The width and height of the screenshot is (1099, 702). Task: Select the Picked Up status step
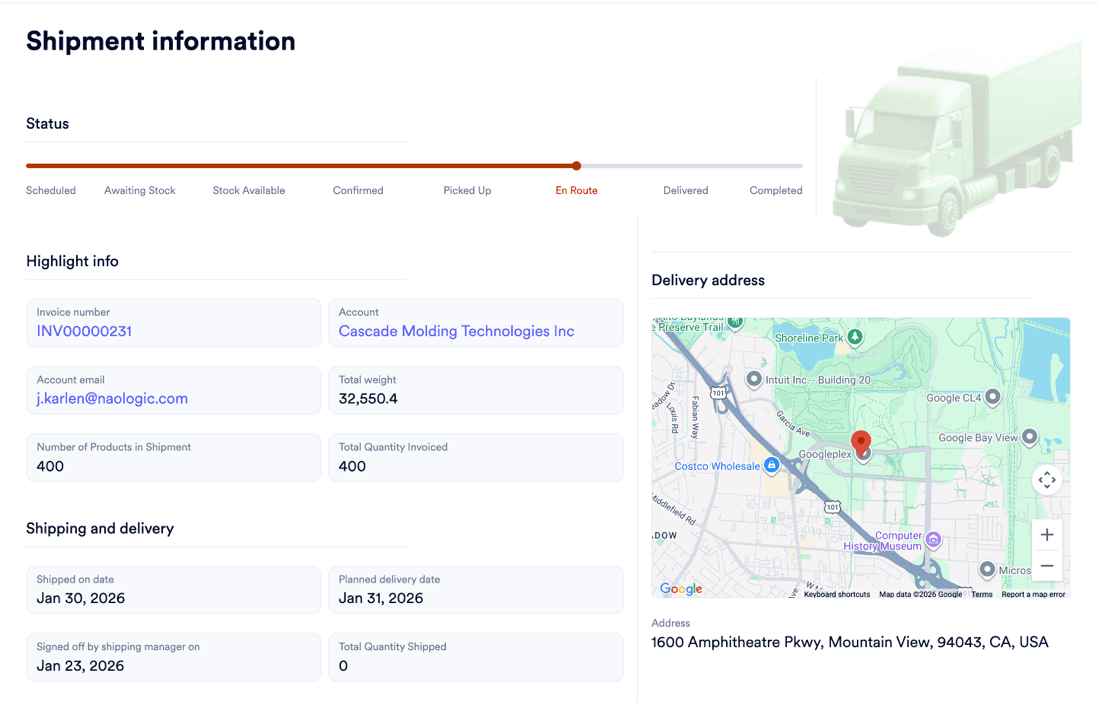point(467,191)
